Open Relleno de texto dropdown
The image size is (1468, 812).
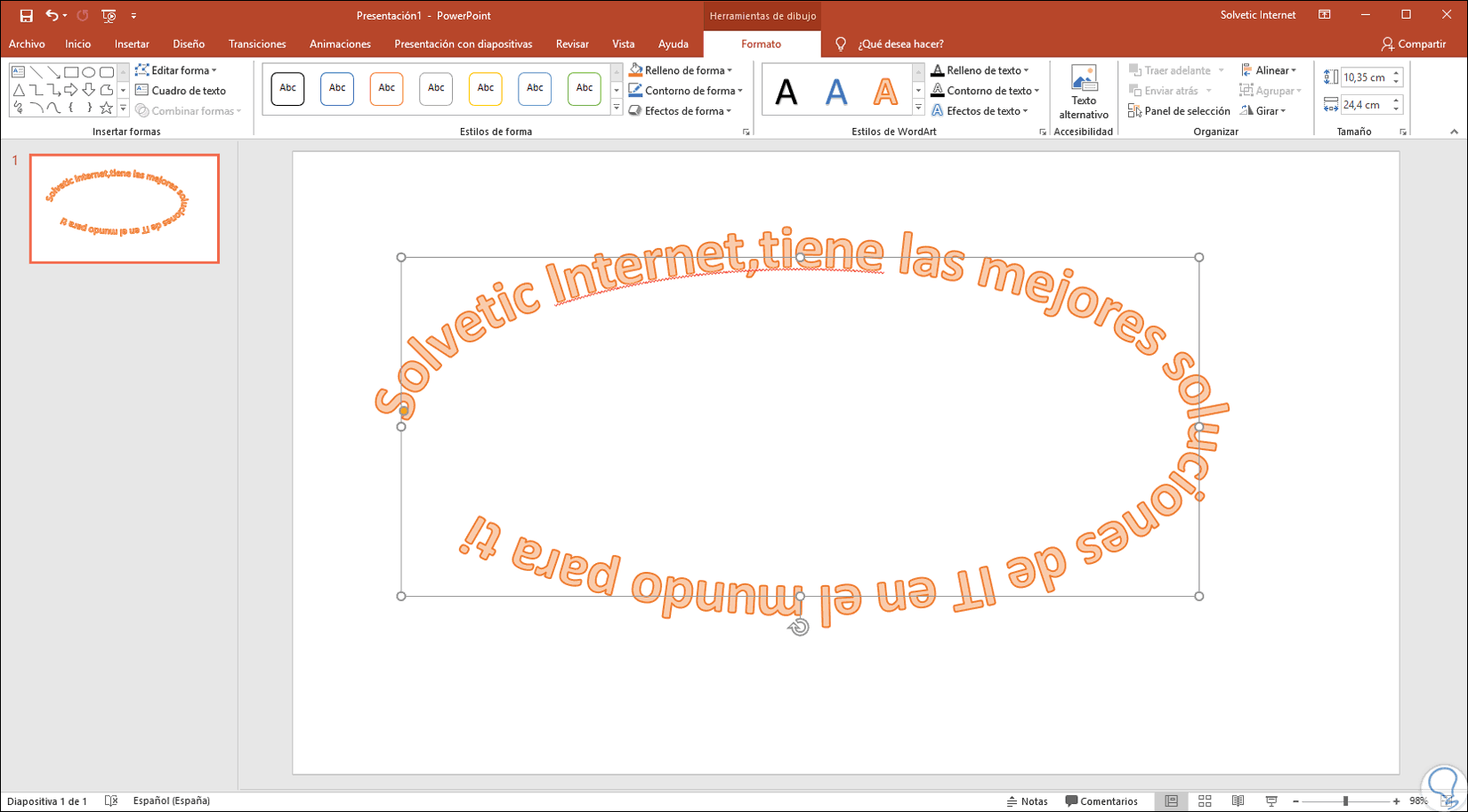click(980, 70)
